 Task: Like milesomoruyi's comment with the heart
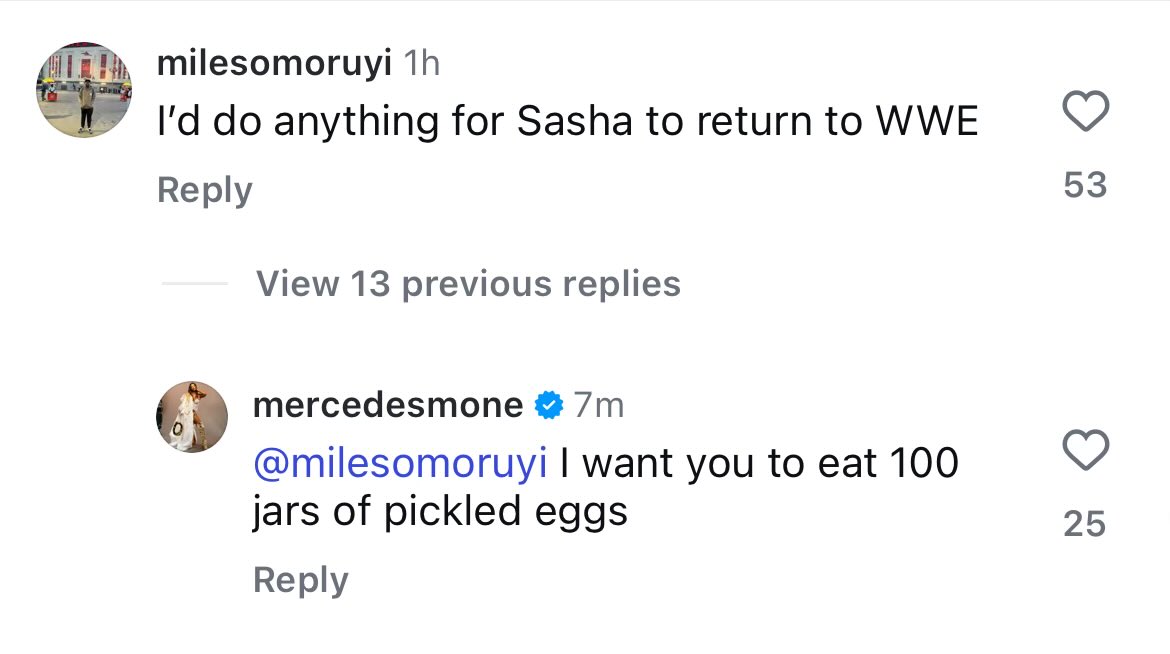pyautogui.click(x=1085, y=111)
